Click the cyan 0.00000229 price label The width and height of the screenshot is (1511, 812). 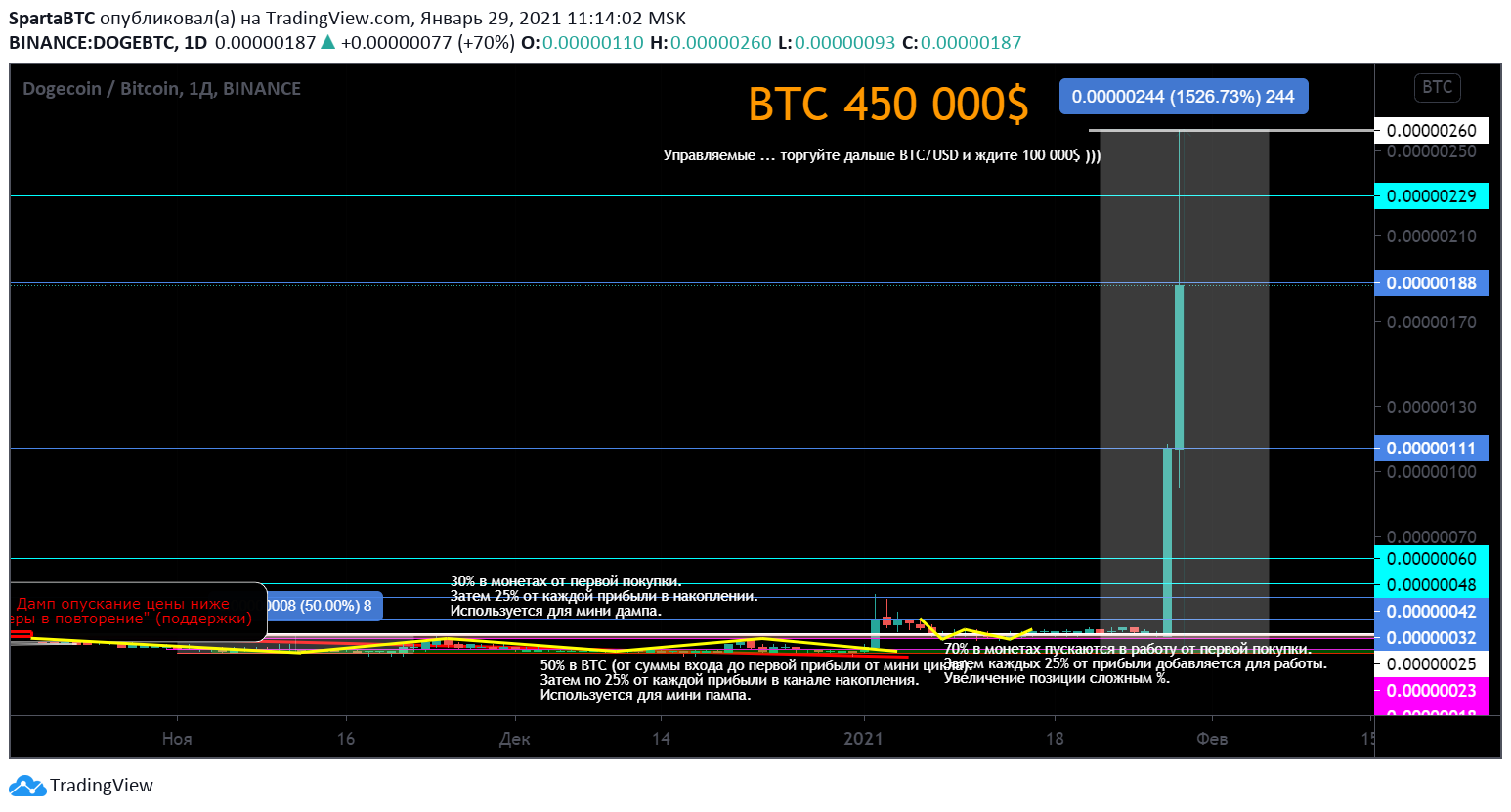pos(1432,196)
